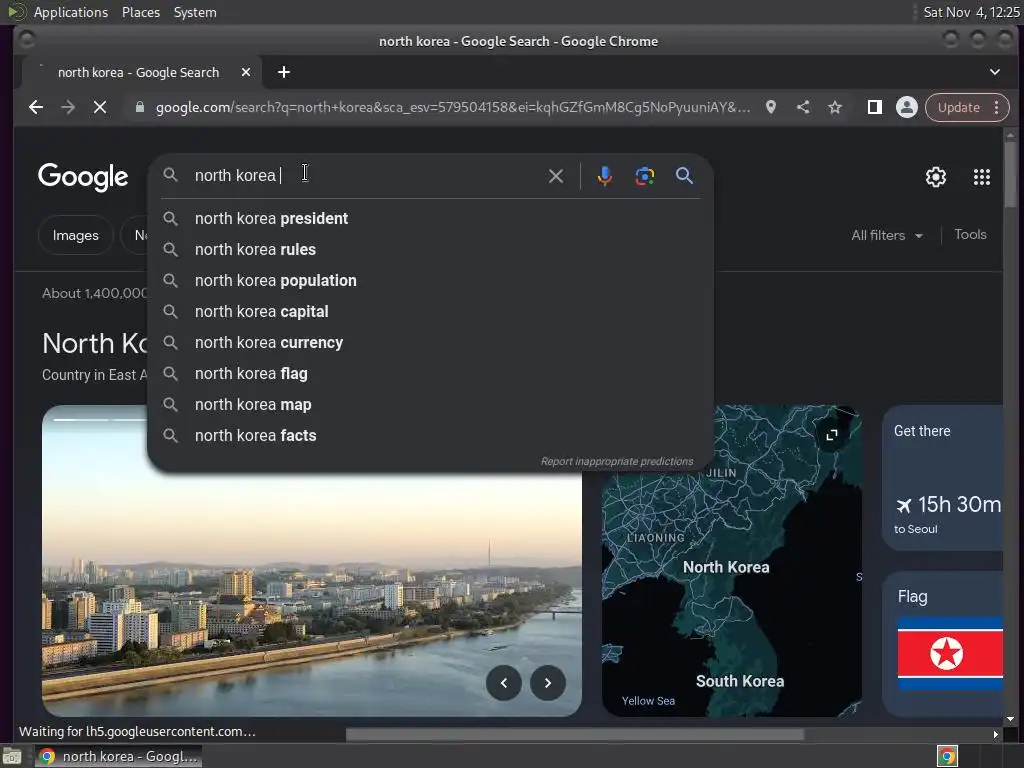Choose the north korea capital suggestion

click(x=430, y=312)
